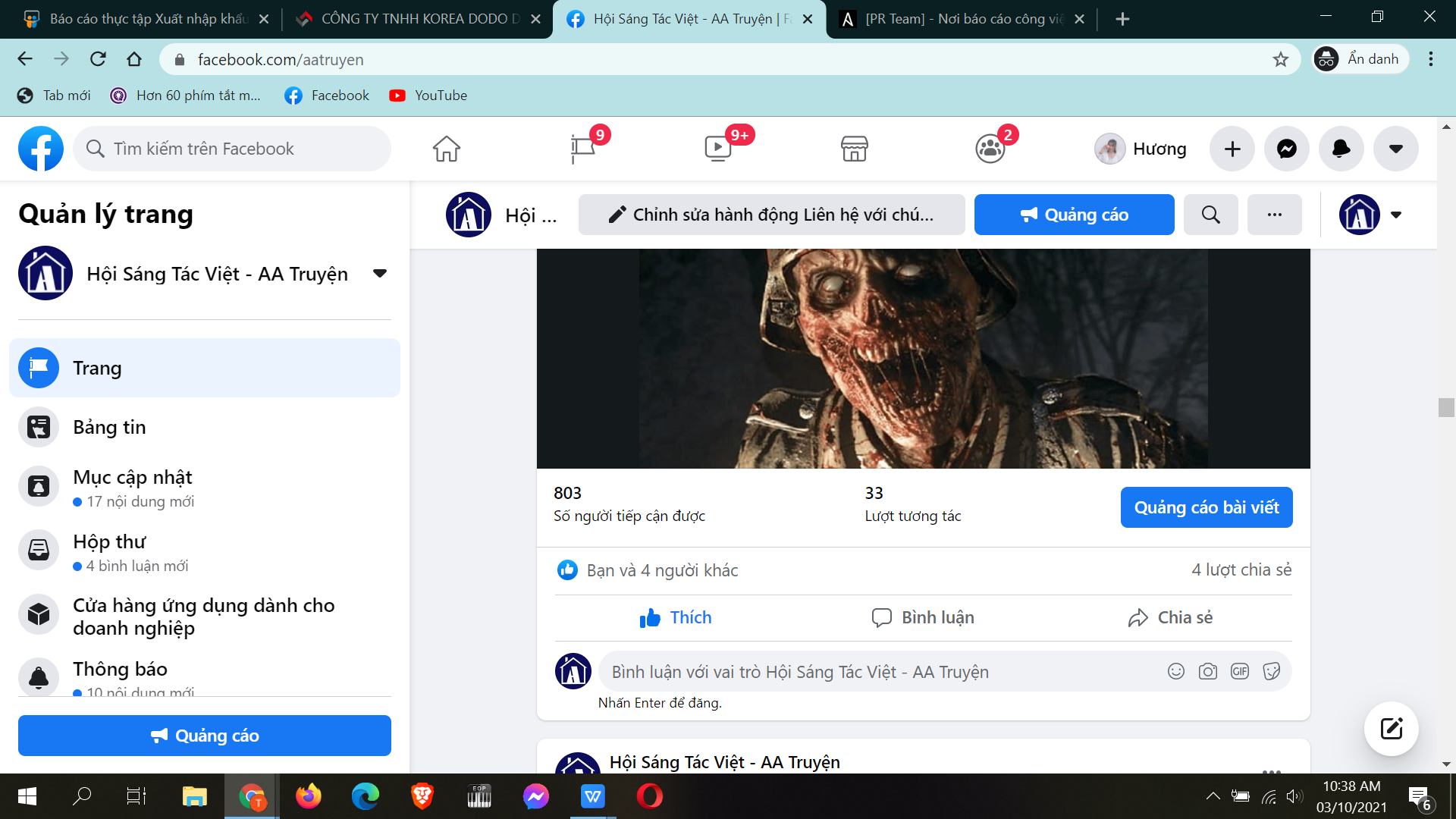
Task: Focus the Tìm kiếm trên Facebook search box
Action: coord(232,149)
